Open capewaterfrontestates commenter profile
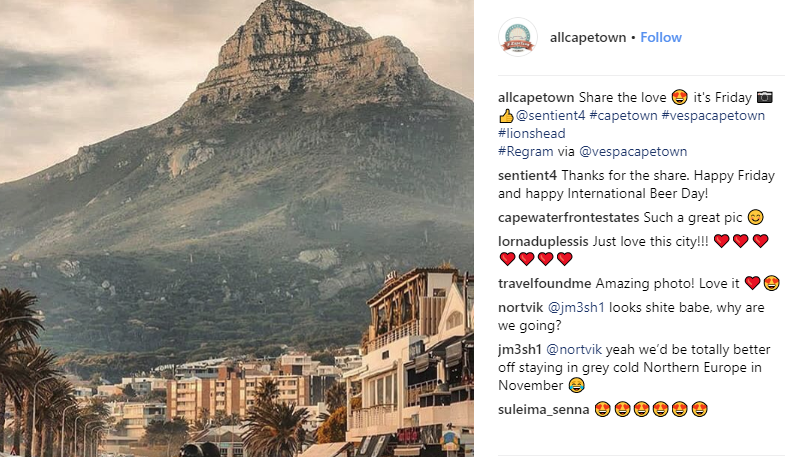This screenshot has height=457, width=800. (x=568, y=218)
